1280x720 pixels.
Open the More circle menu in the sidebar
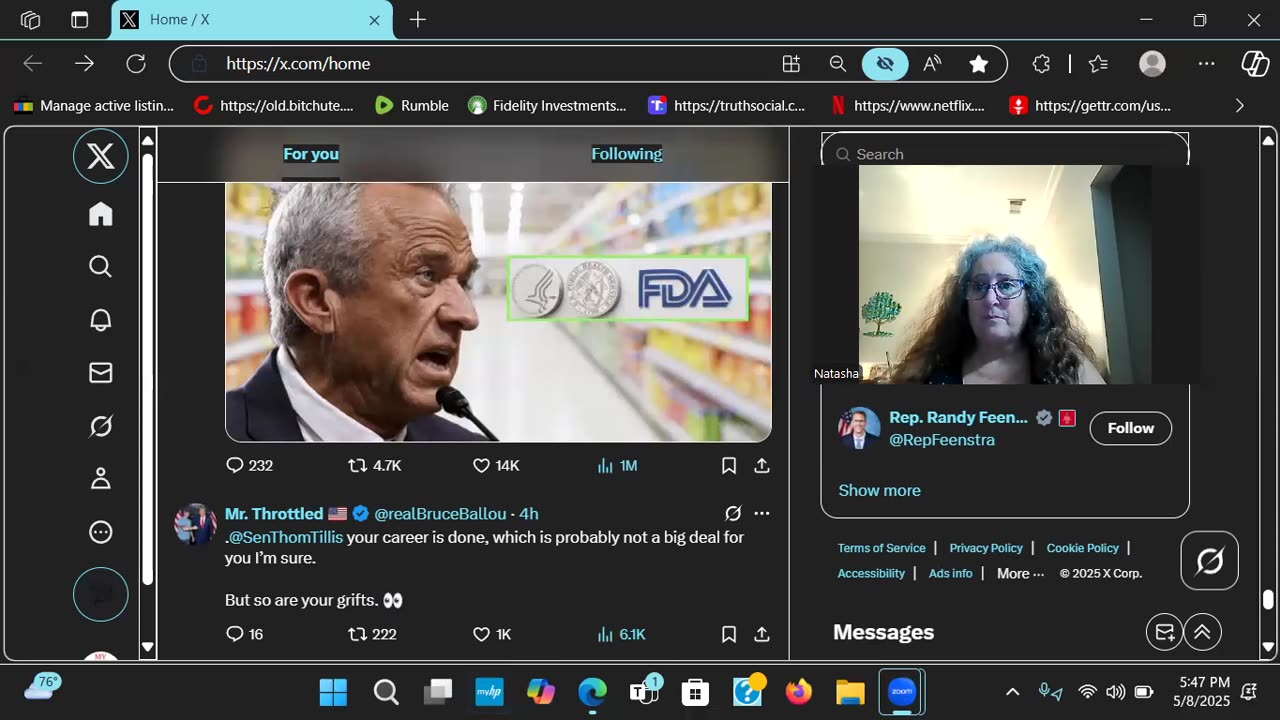pyautogui.click(x=101, y=532)
